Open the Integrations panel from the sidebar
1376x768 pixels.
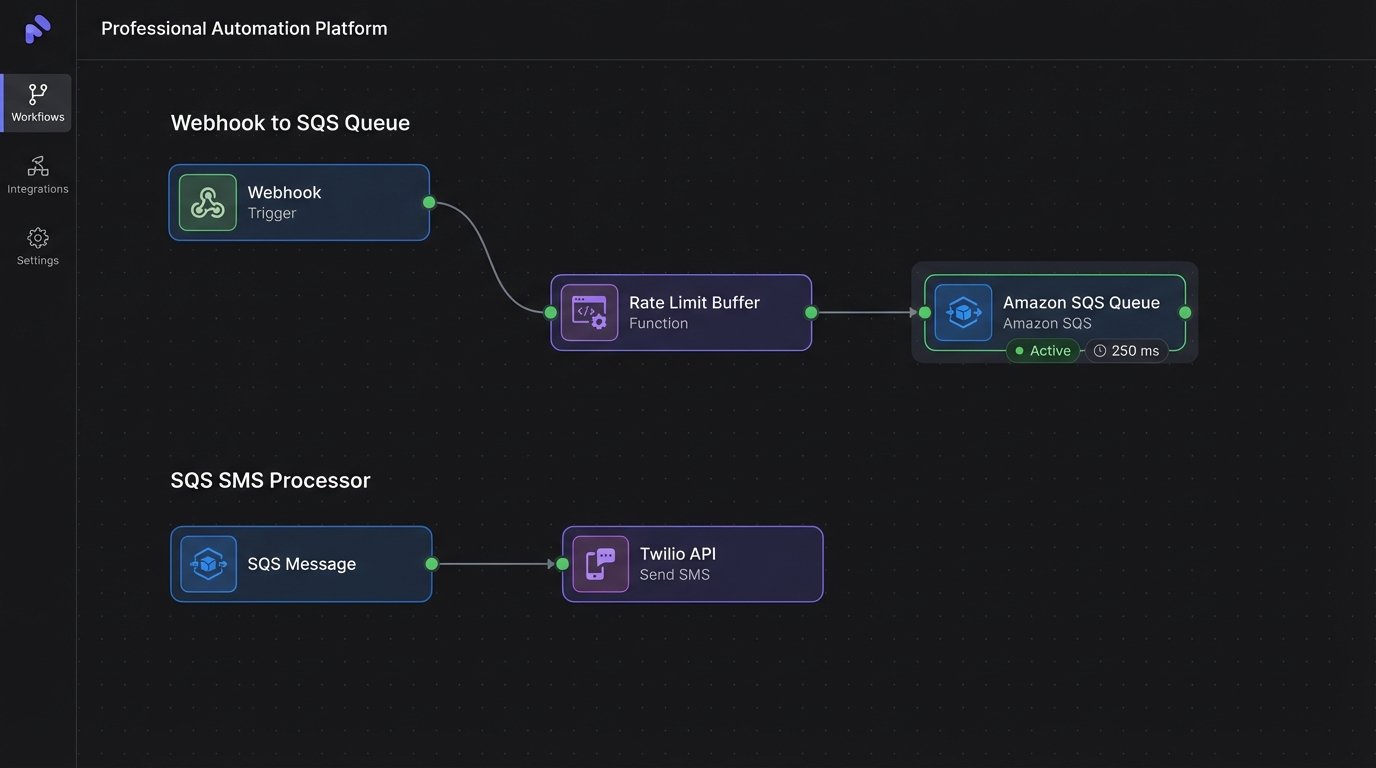pos(37,166)
